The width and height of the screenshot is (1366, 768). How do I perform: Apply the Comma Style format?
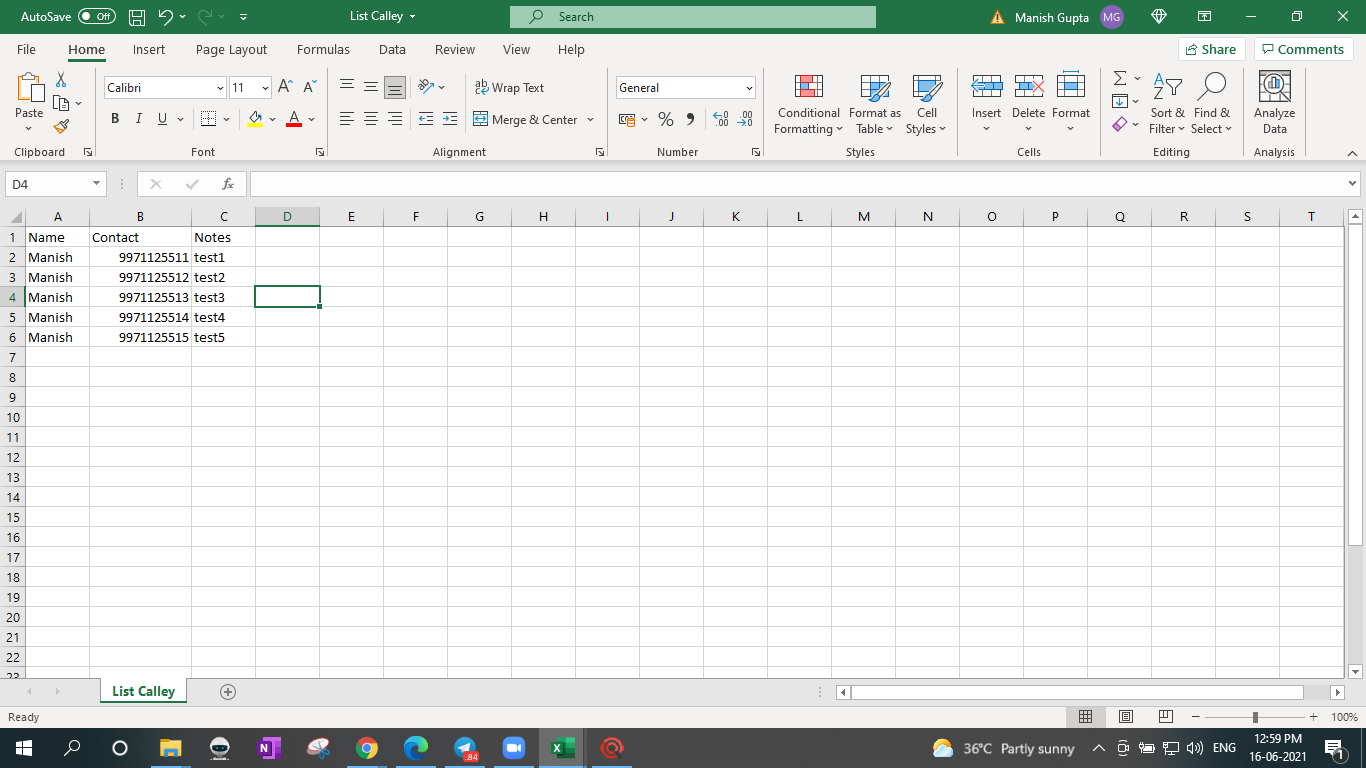[690, 120]
